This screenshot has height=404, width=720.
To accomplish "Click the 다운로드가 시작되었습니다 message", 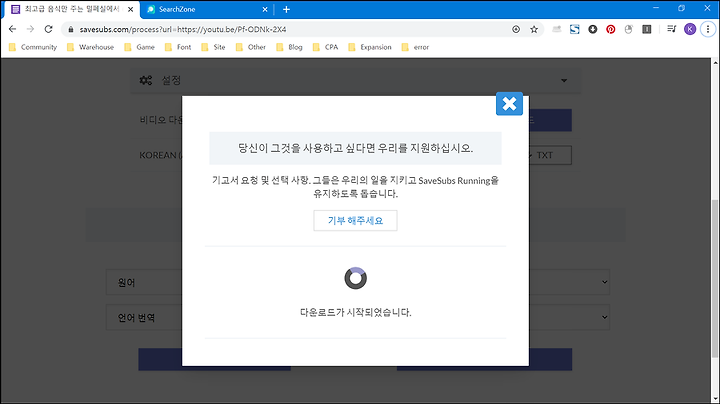I will (x=355, y=313).
